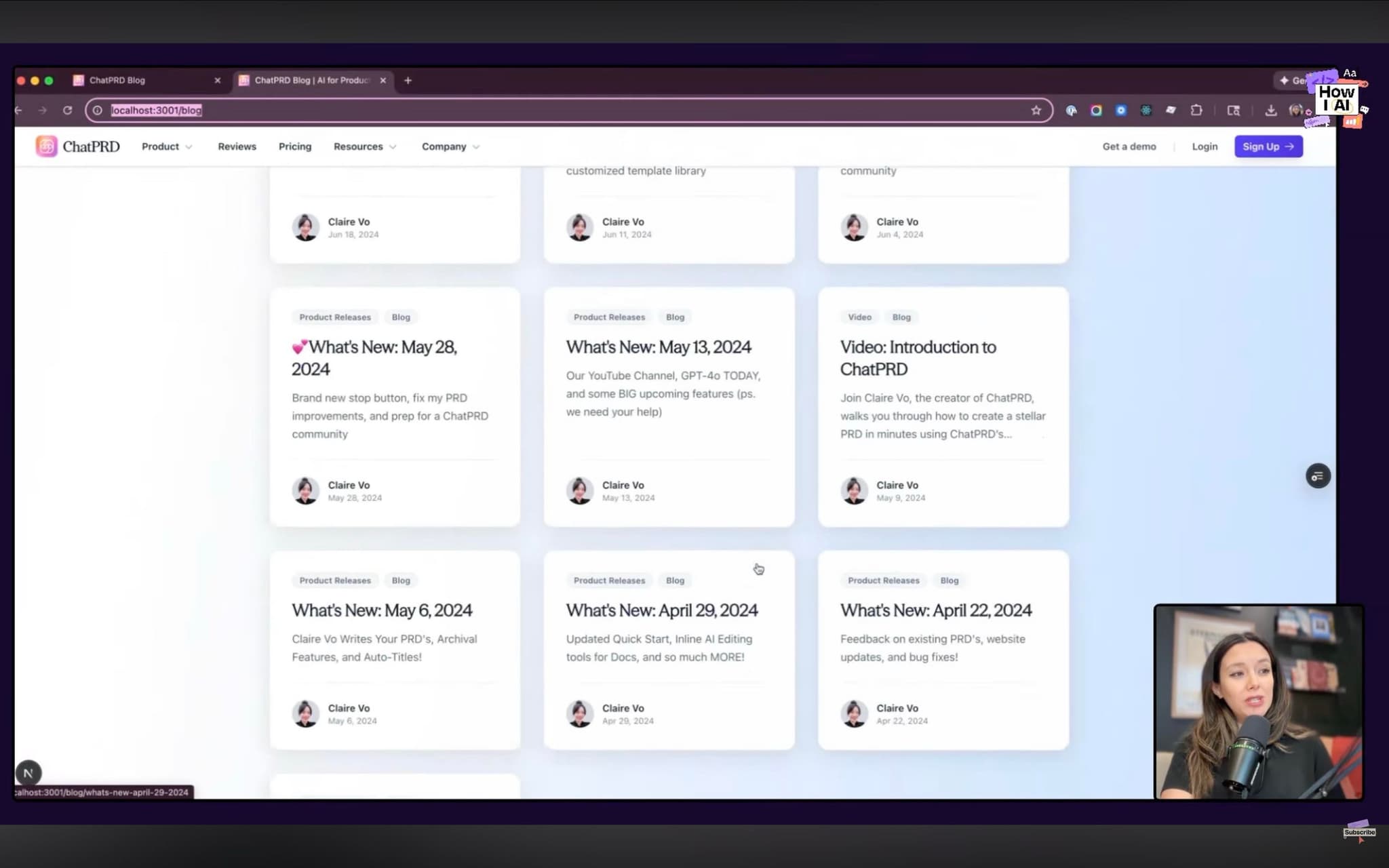Open Video: Introduction to ChatPRD card
This screenshot has width=1389, height=868.
[918, 357]
